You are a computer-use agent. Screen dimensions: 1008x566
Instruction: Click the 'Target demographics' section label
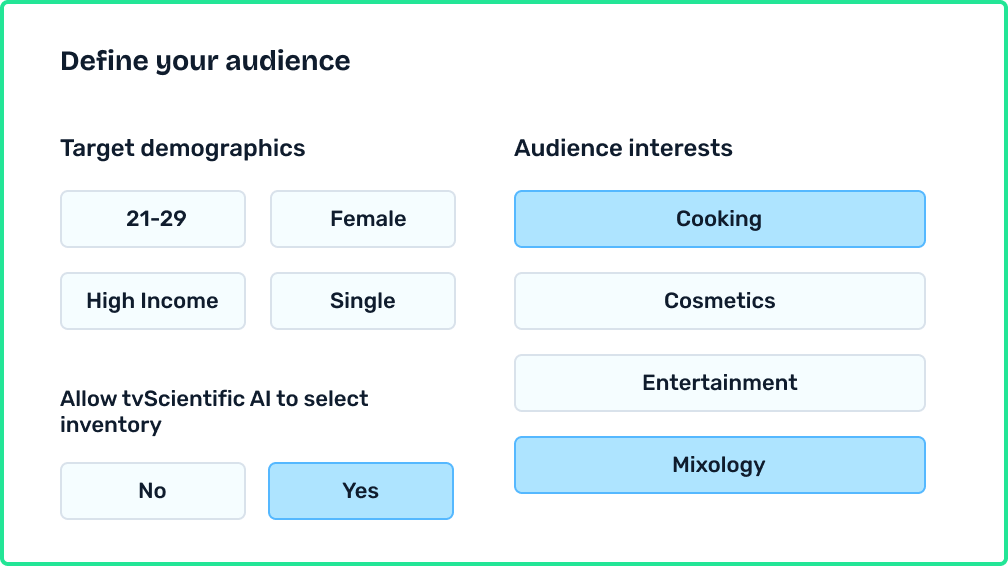[x=183, y=148]
